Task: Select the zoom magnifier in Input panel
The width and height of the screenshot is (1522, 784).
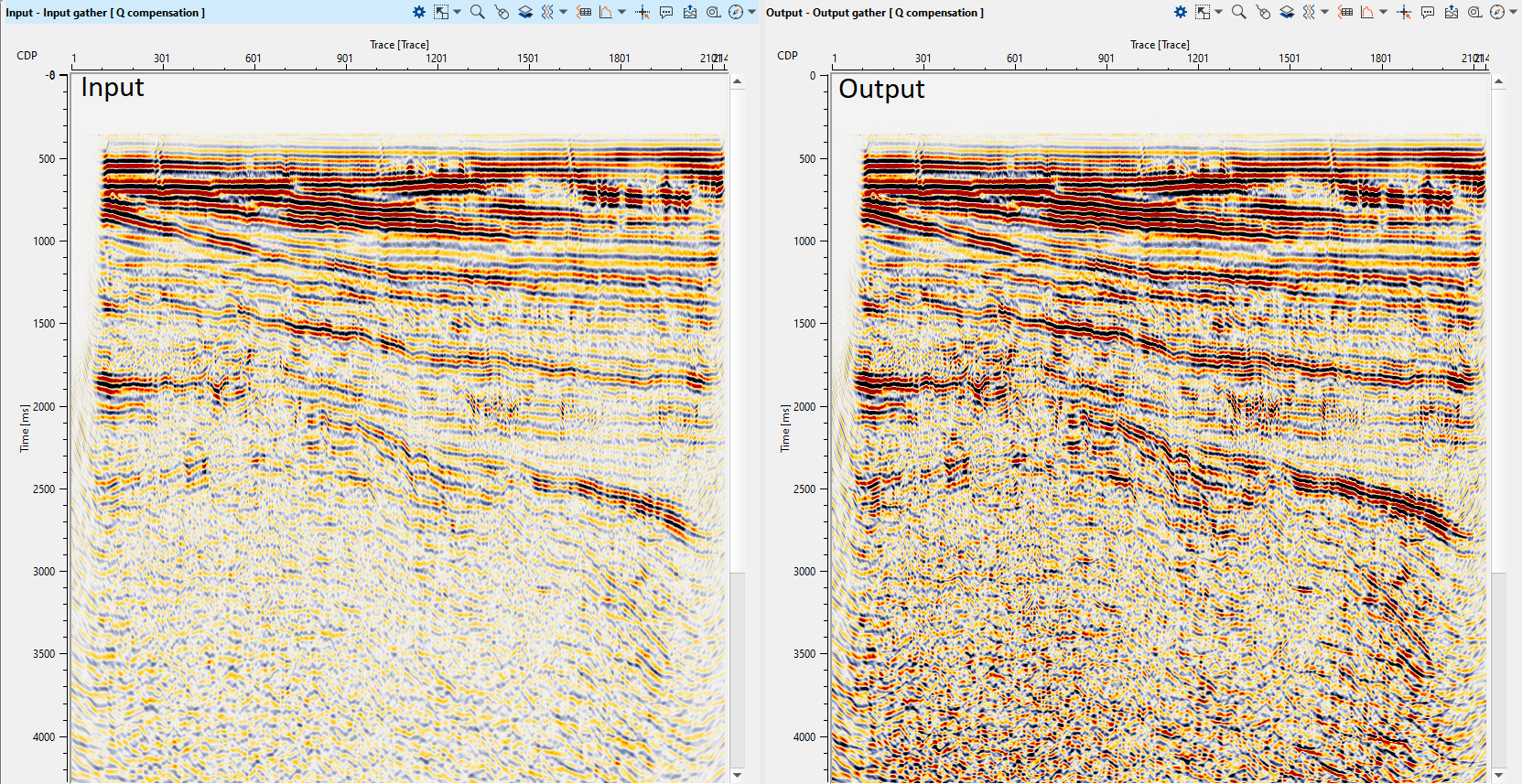Action: click(477, 12)
